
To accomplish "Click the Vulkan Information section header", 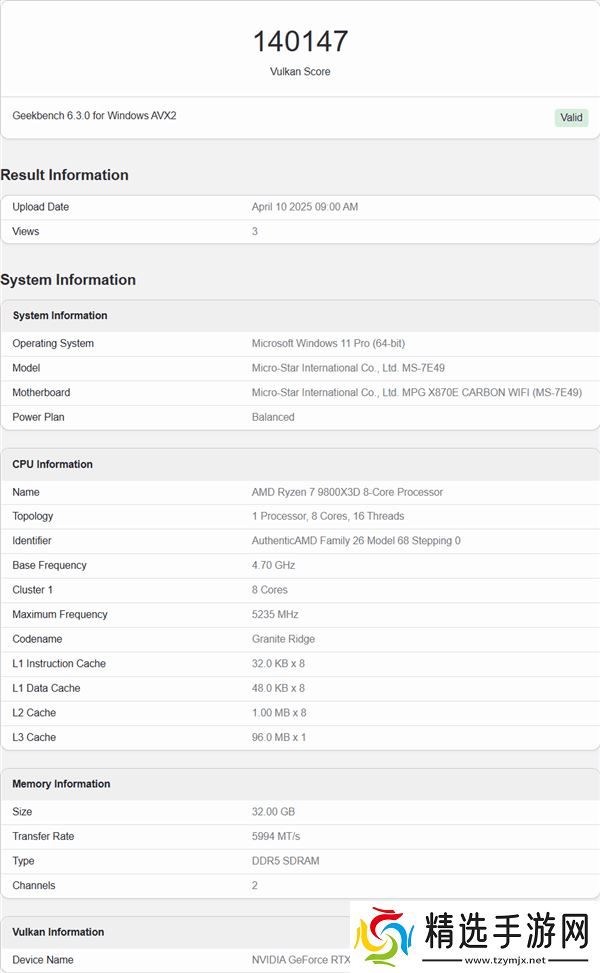I will 58,932.
